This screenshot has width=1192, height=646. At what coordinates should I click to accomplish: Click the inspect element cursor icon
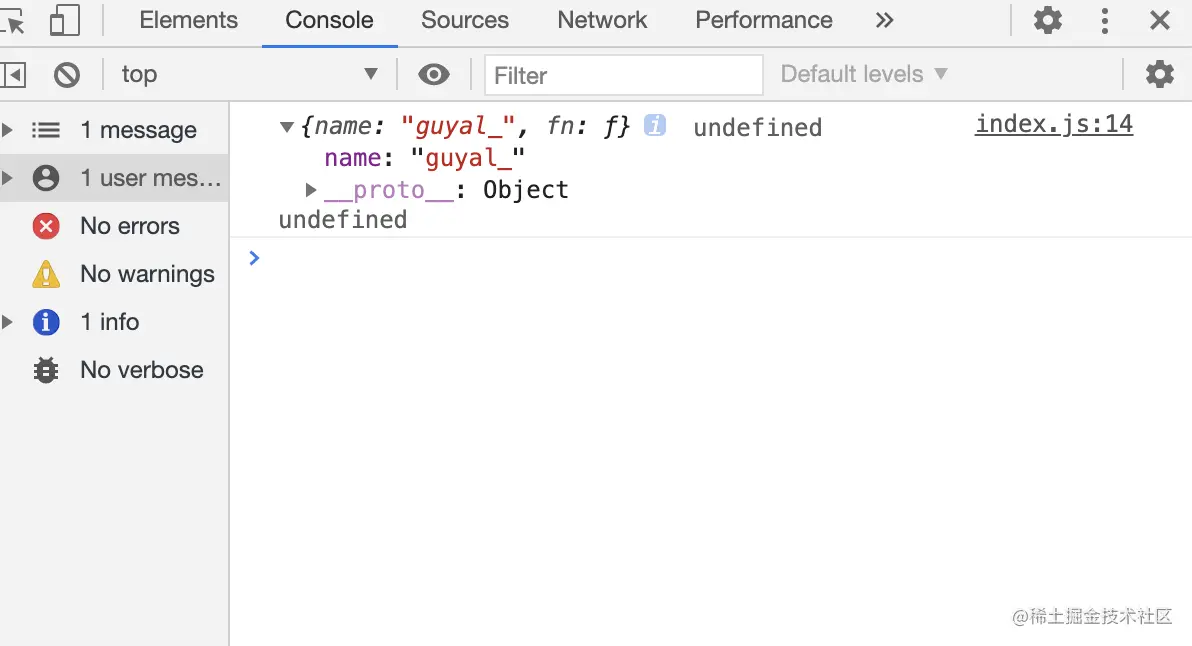coord(14,20)
